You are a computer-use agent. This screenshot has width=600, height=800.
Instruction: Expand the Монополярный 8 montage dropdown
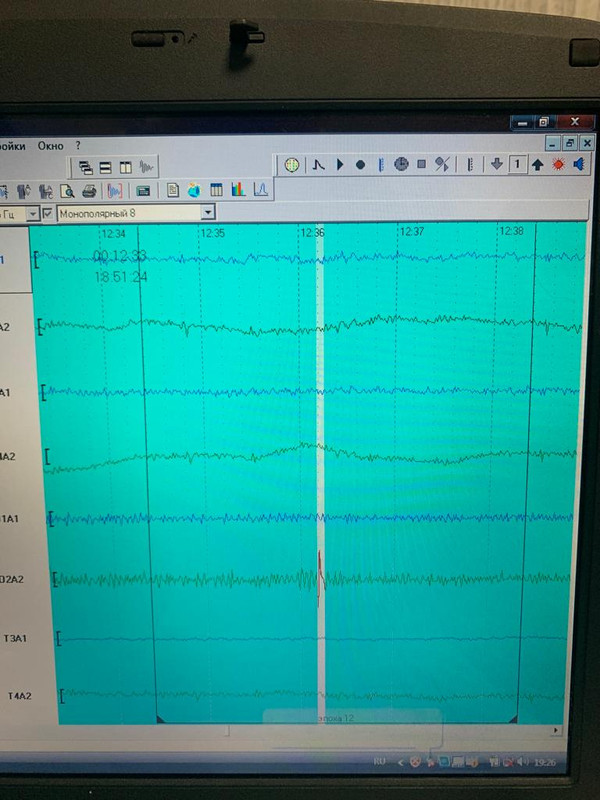click(x=208, y=212)
